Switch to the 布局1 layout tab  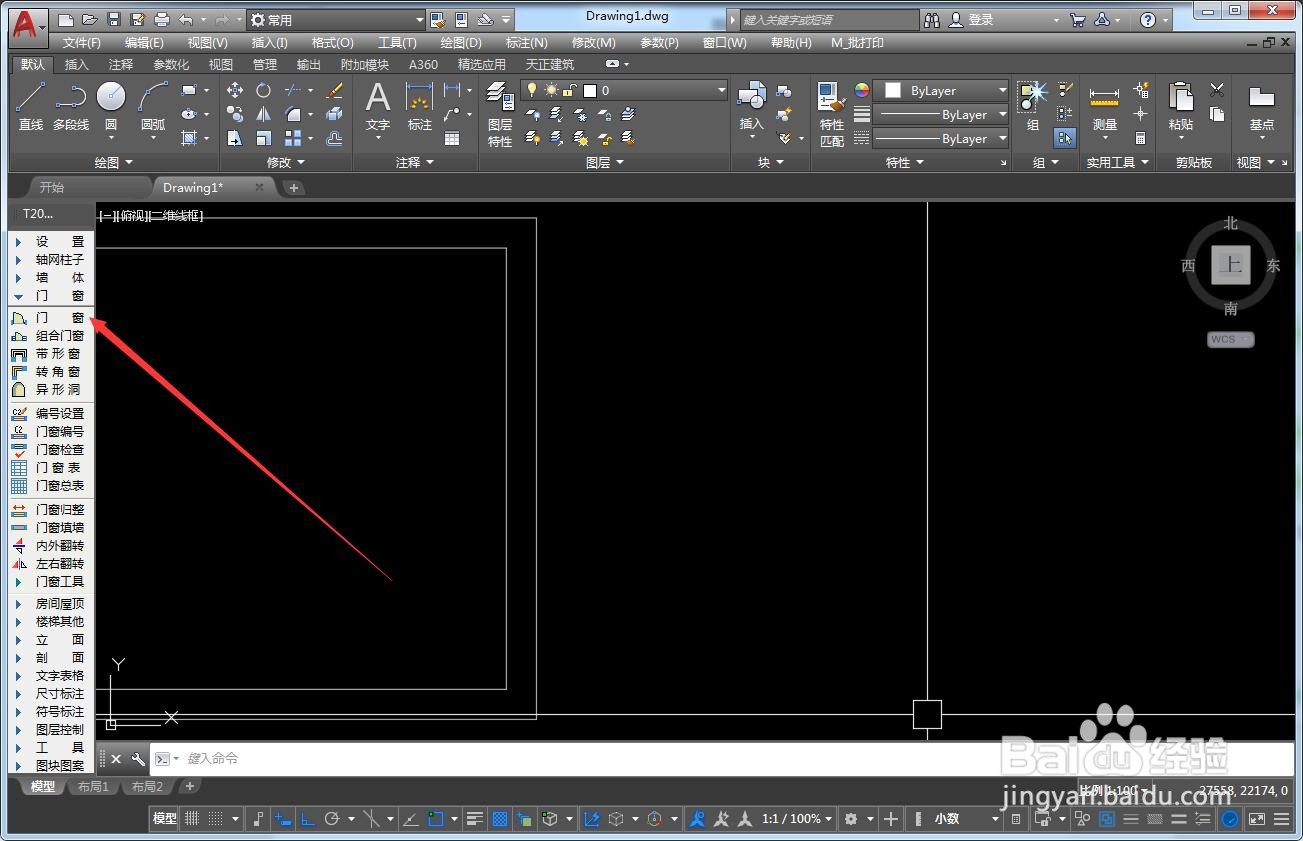tap(93, 787)
